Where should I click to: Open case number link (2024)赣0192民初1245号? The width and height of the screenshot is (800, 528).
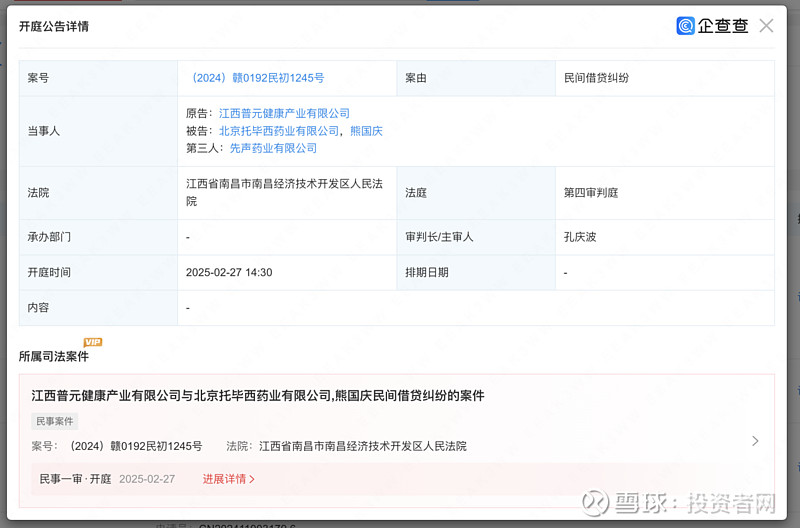click(x=258, y=78)
